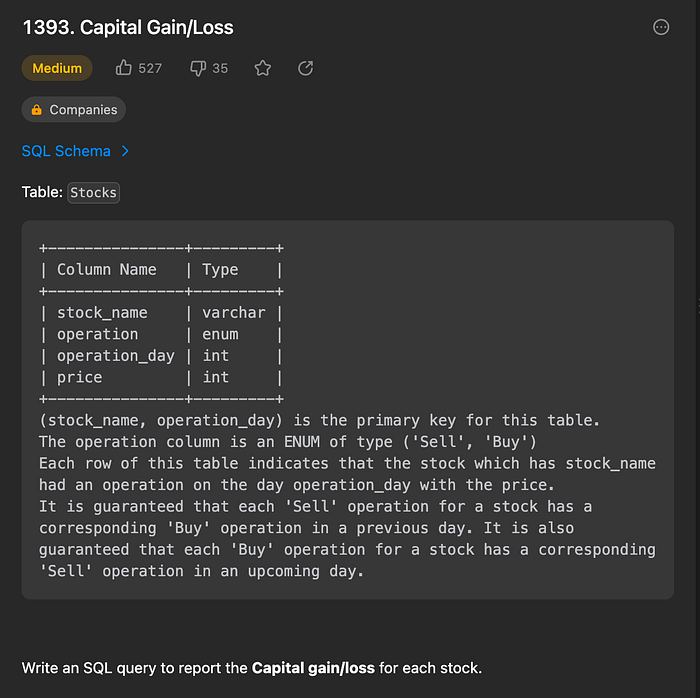Click the Column Name header in schema
Viewport: 700px width, 698px height.
coord(107,270)
